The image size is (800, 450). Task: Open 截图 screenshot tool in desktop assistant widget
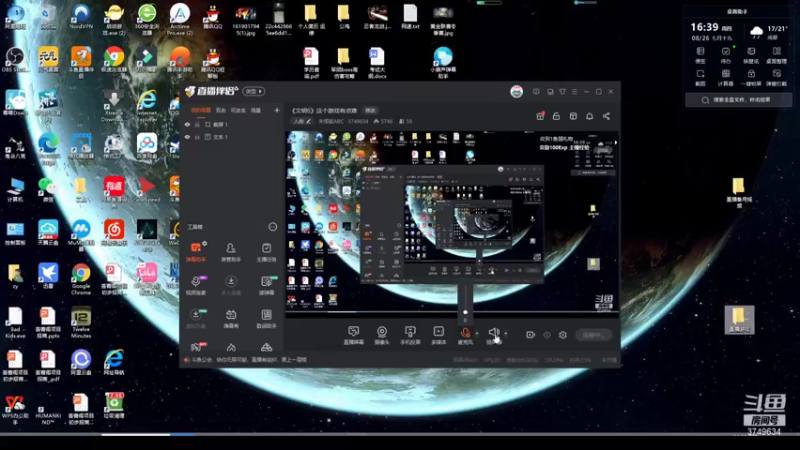pos(700,77)
